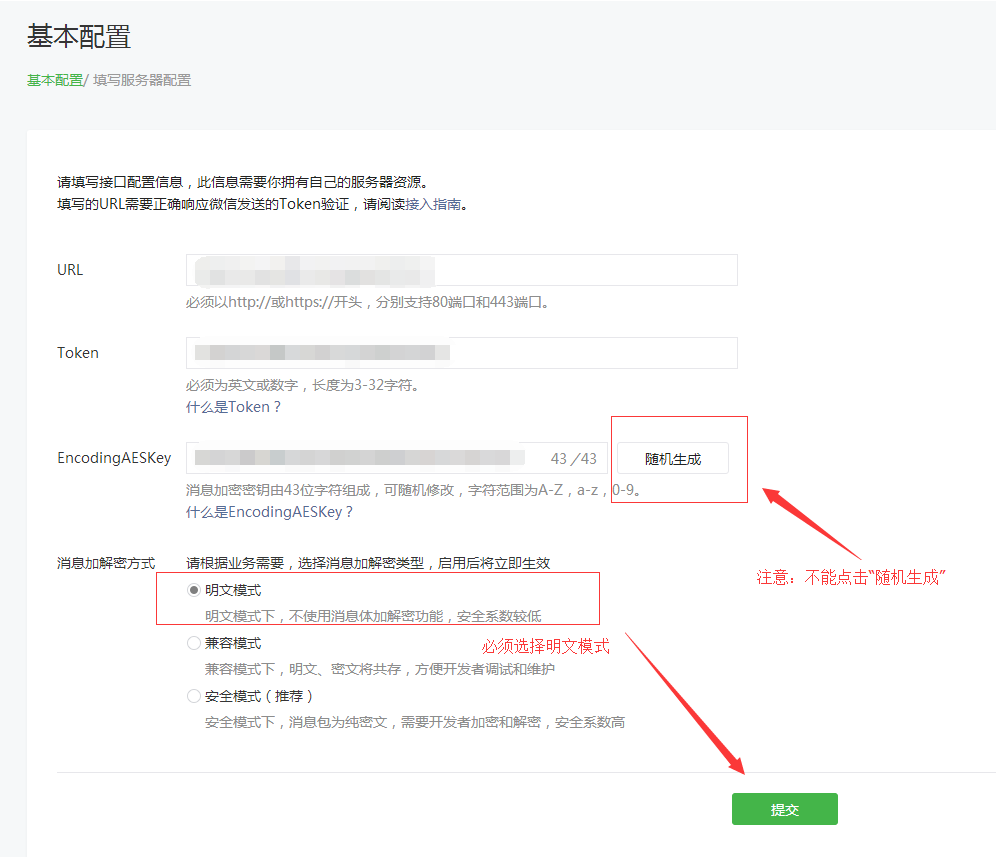The image size is (996, 857).
Task: Open the 接入指南 link
Action: (x=433, y=204)
